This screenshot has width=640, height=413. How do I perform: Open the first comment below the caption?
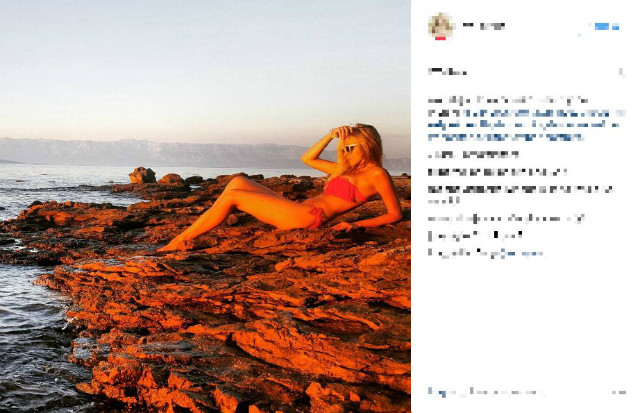473,155
